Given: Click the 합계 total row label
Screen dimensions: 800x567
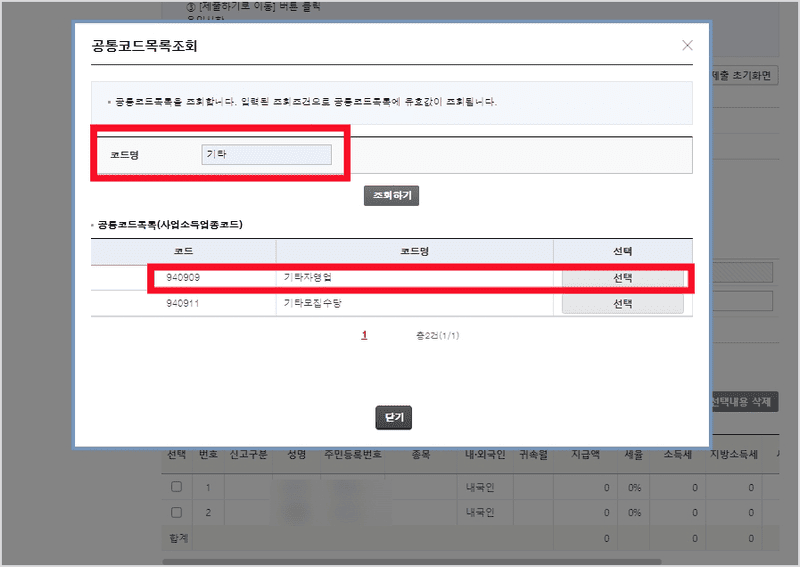Looking at the screenshot, I should pyautogui.click(x=179, y=538).
